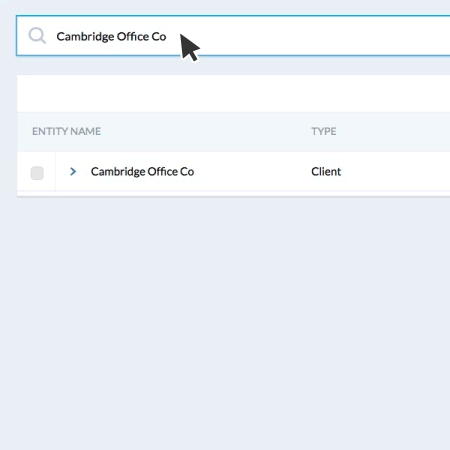Click the empty toolbar strip above the table
450x450 pixels.
233,93
